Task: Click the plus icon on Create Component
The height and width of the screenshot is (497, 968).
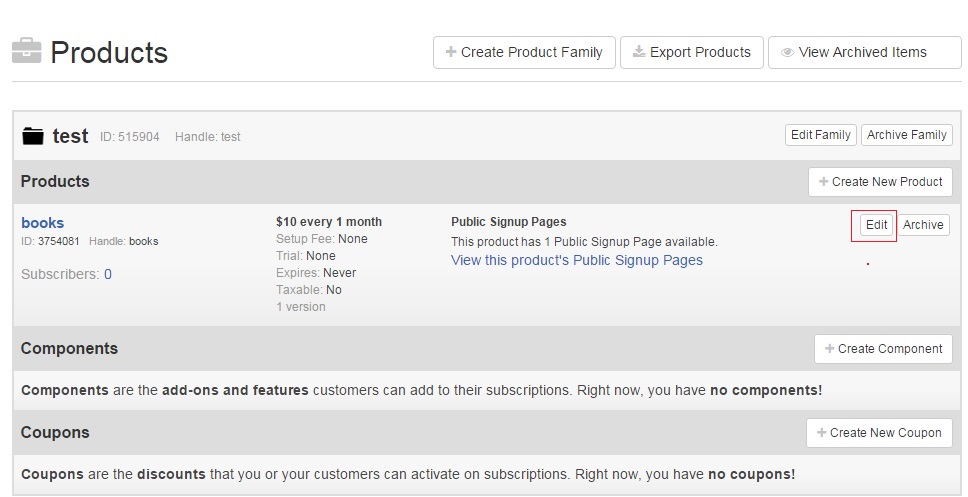Action: pos(830,349)
